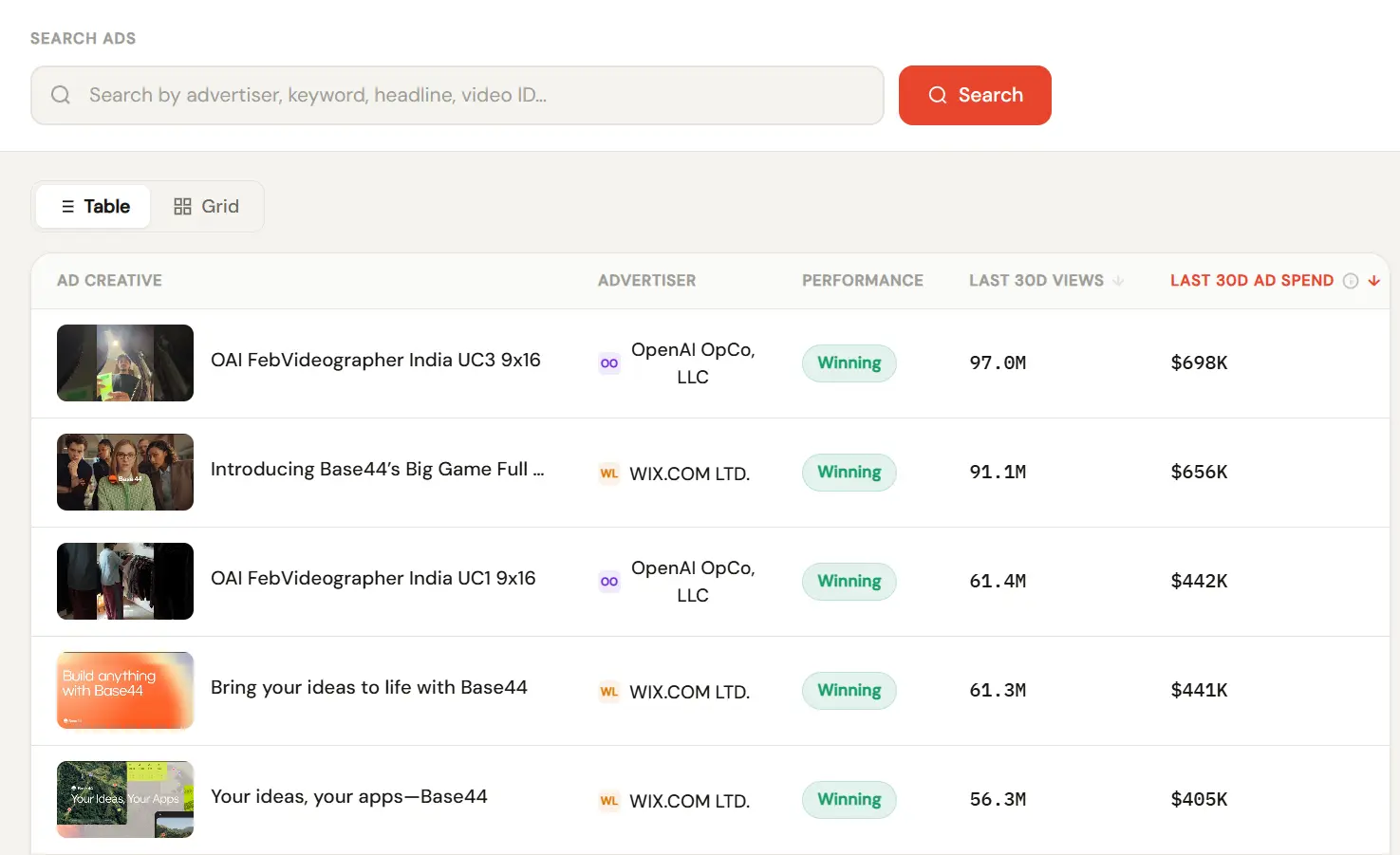The height and width of the screenshot is (855, 1400).
Task: Click the 97.0M views value
Action: click(x=998, y=362)
